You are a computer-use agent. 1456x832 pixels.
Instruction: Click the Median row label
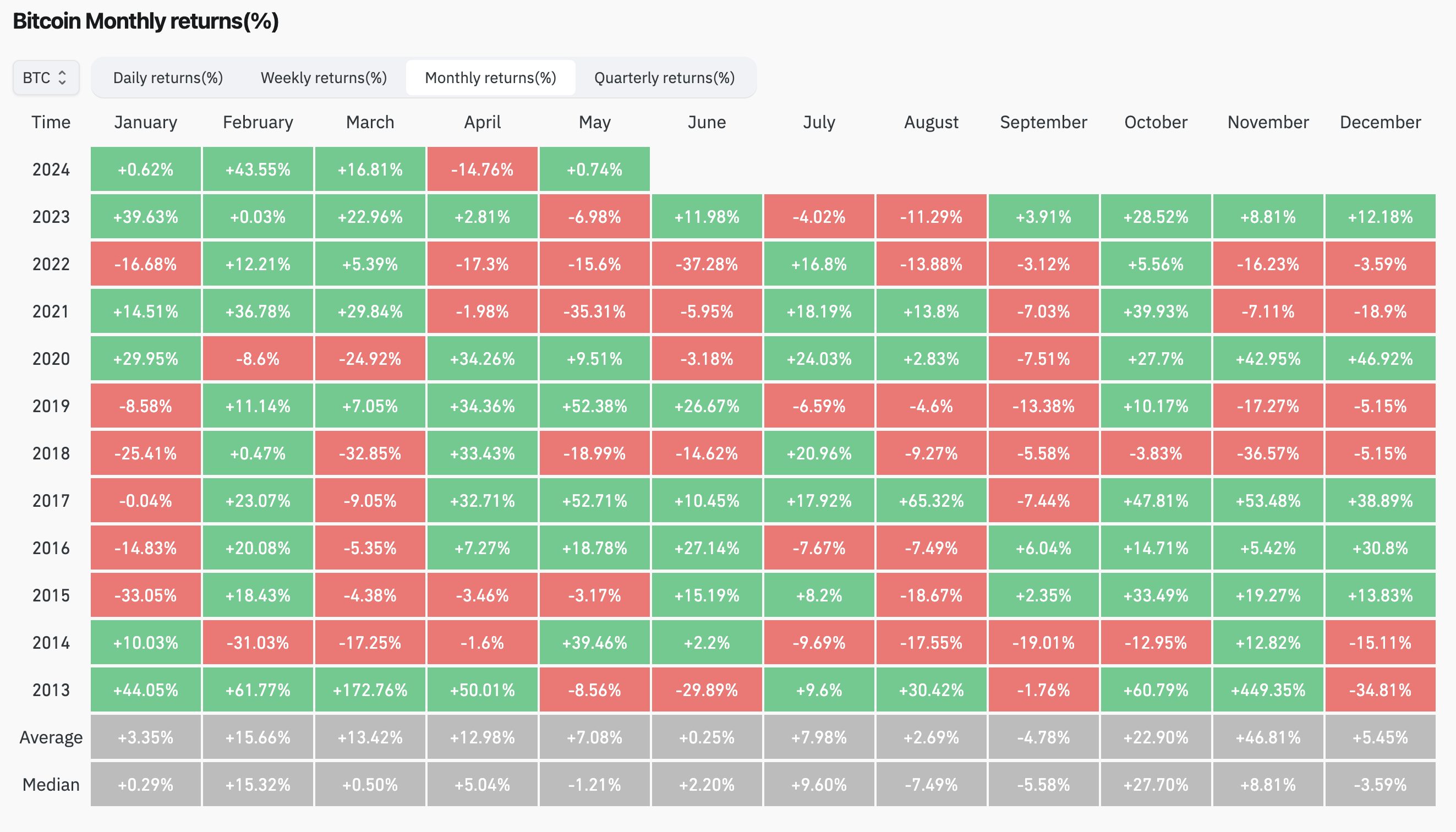pyautogui.click(x=51, y=785)
